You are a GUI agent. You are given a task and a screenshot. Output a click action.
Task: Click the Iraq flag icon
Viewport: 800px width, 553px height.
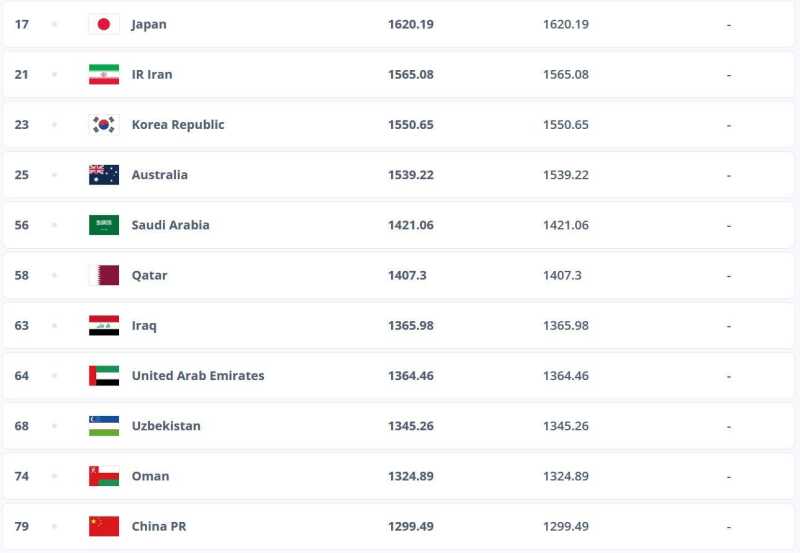pos(103,326)
